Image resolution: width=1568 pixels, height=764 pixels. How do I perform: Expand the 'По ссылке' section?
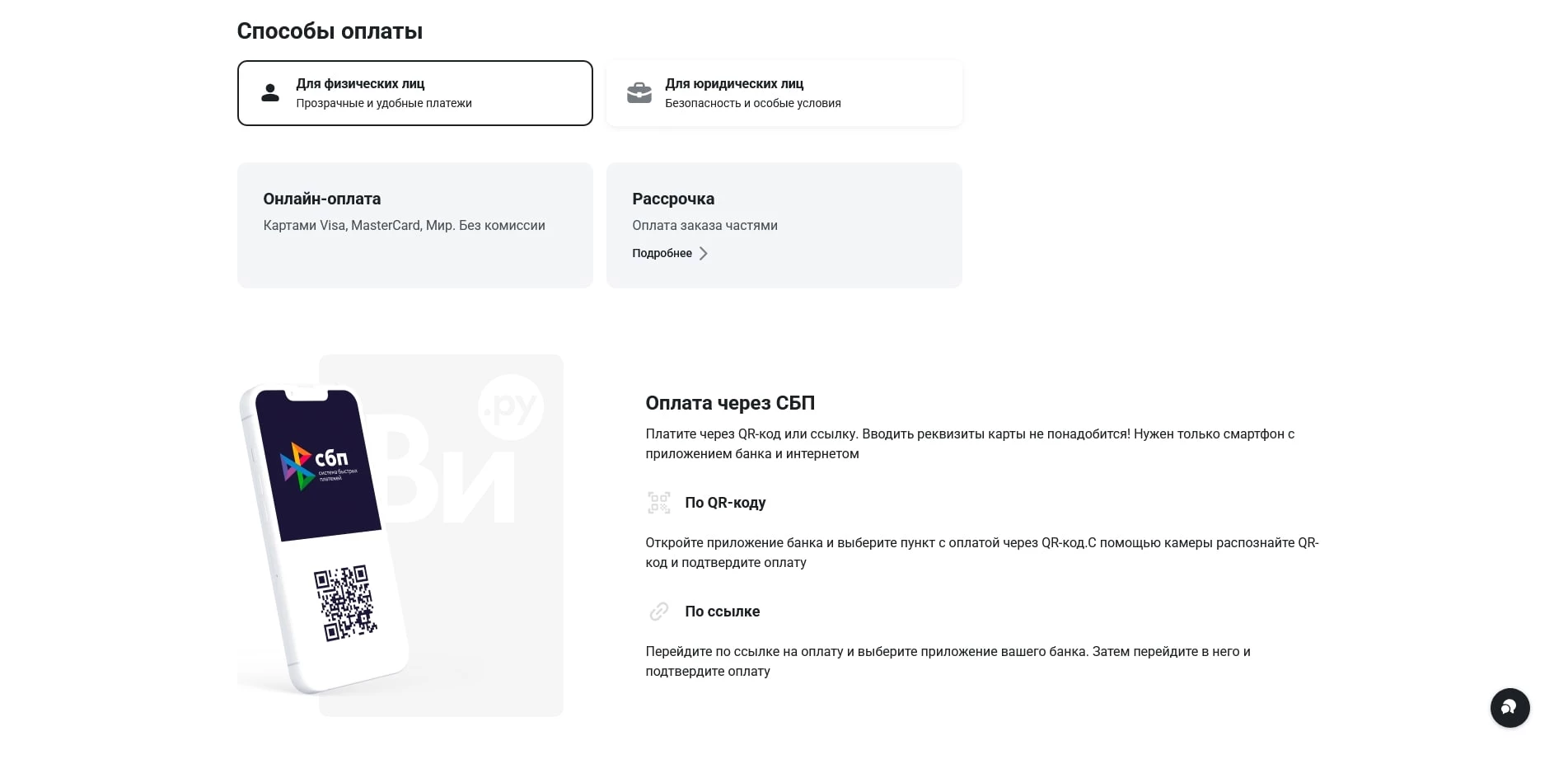722,612
